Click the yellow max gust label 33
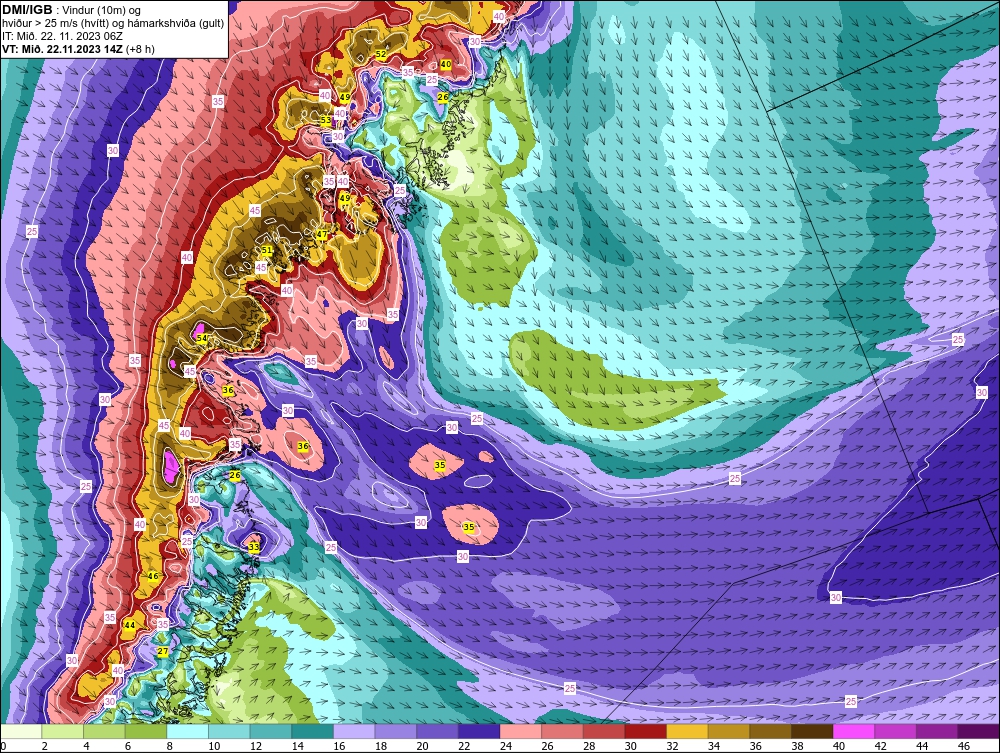Screen dimensions: 1000x753 click(254, 546)
